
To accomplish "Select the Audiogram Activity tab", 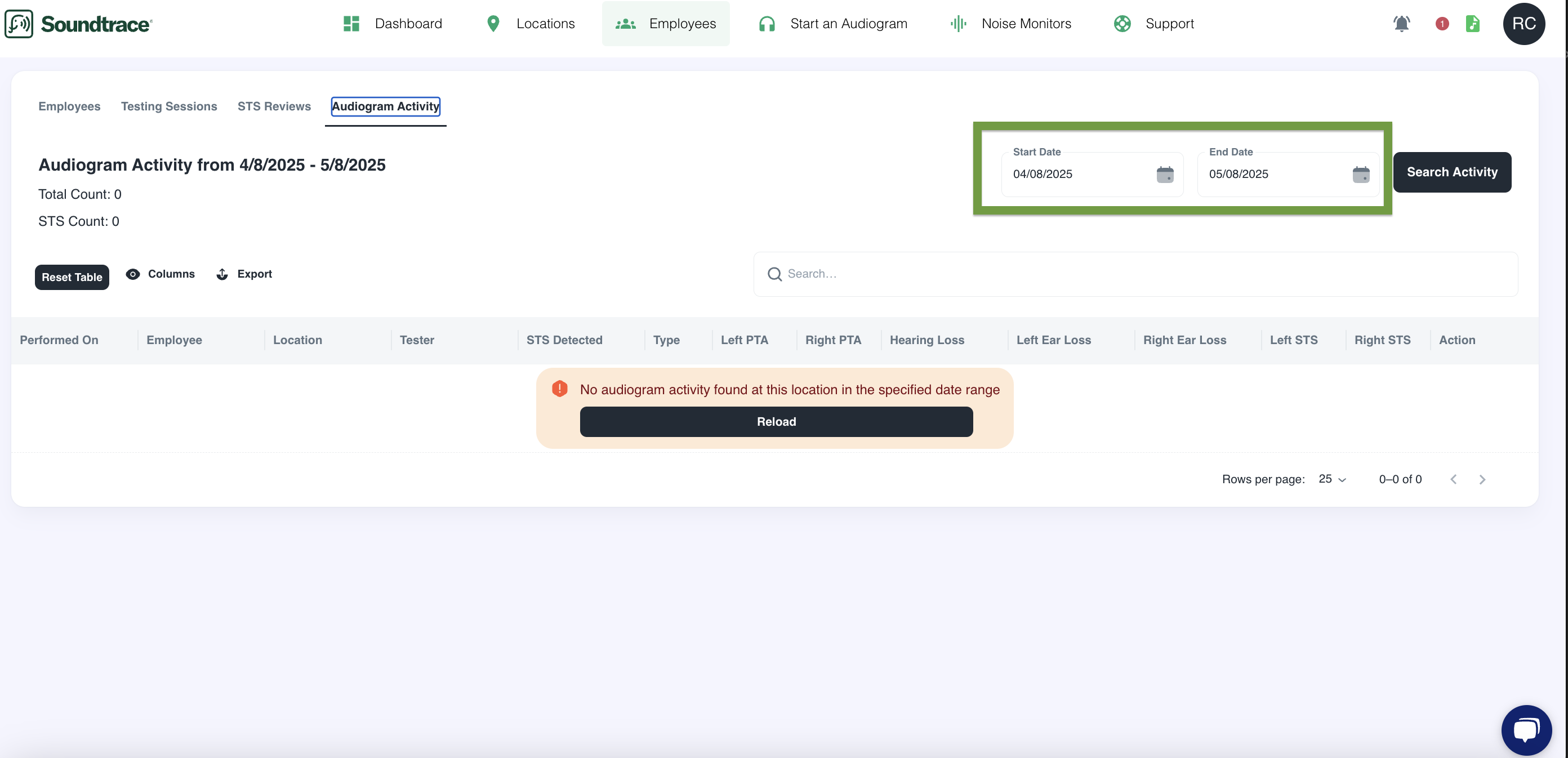I will pos(385,106).
